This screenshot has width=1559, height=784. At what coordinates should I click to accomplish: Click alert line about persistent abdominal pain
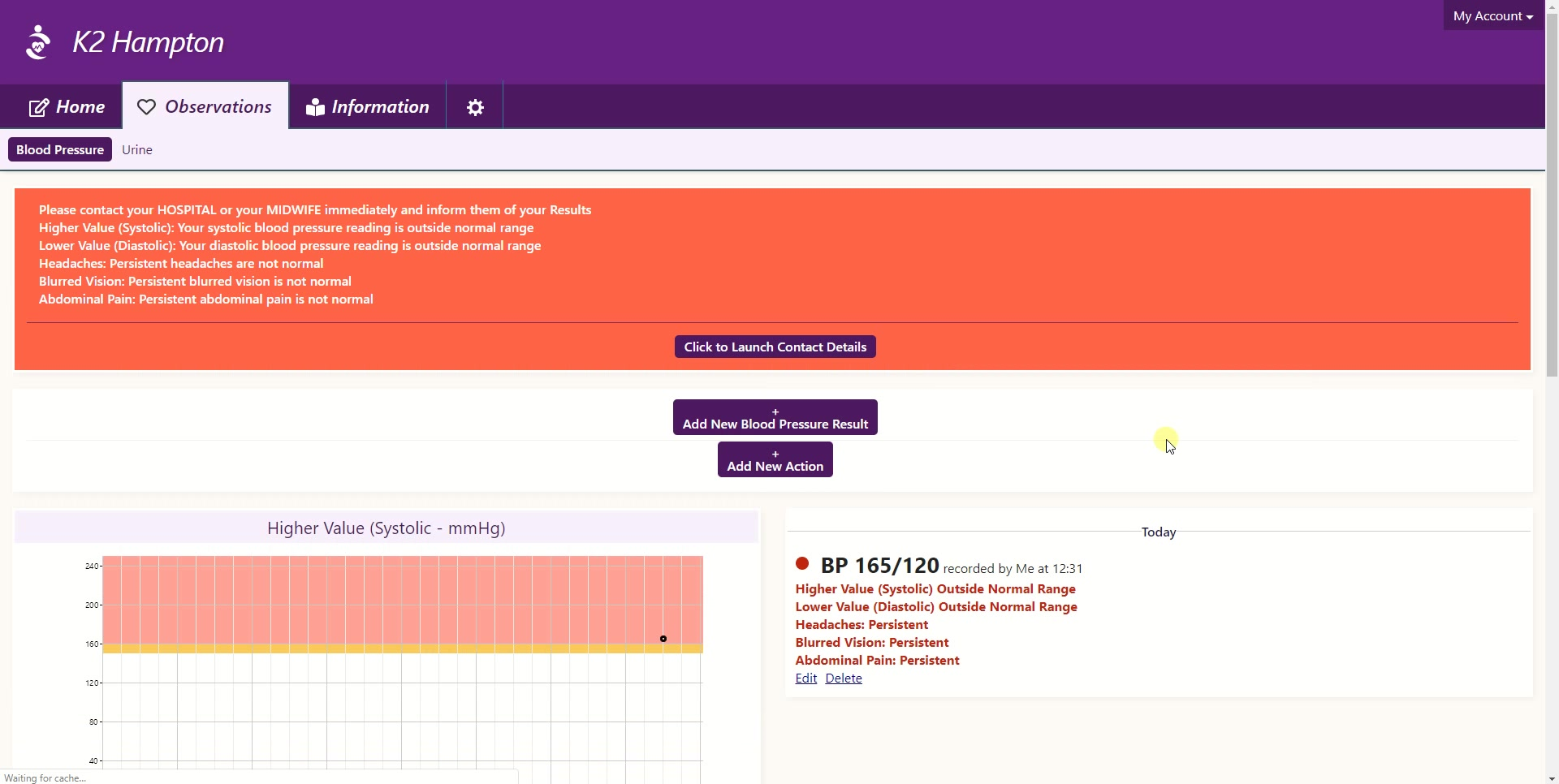[x=206, y=299]
